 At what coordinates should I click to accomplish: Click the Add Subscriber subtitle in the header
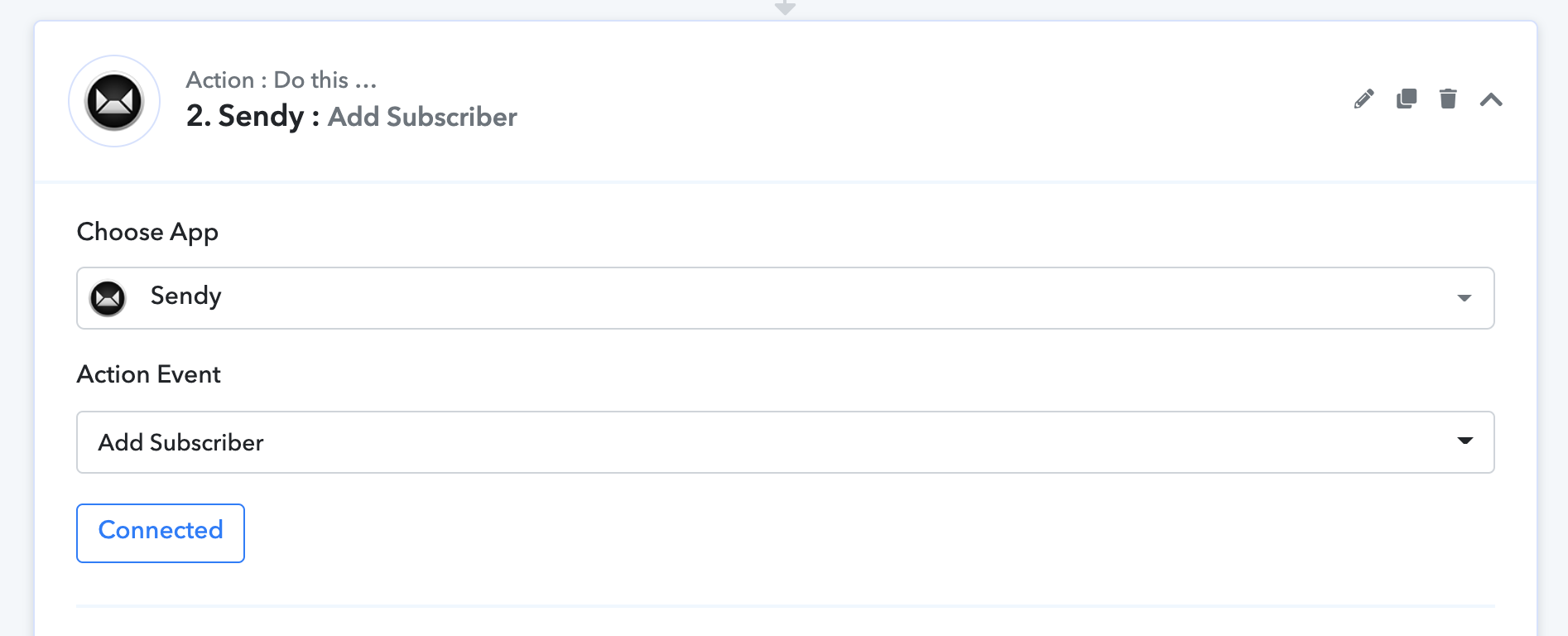pyautogui.click(x=422, y=117)
